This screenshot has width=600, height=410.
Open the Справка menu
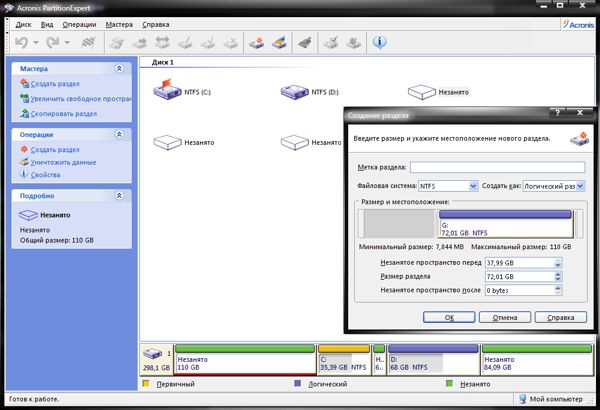point(156,25)
